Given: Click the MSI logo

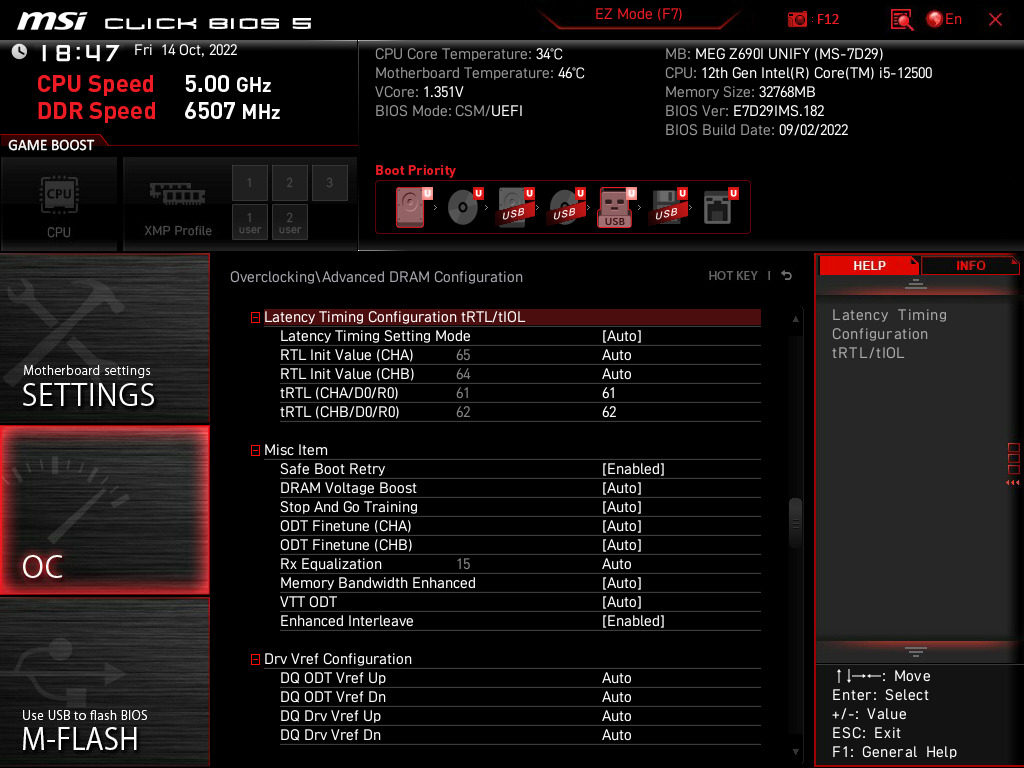Looking at the screenshot, I should (x=52, y=21).
